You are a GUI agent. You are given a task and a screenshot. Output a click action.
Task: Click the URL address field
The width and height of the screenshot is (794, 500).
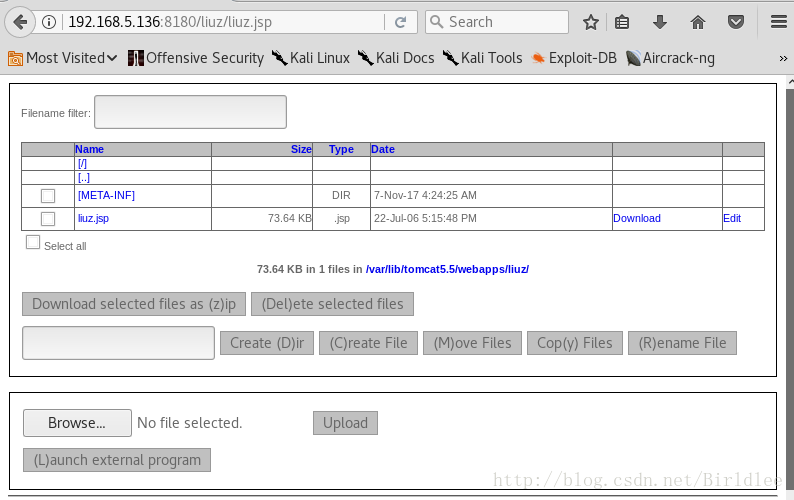223,22
